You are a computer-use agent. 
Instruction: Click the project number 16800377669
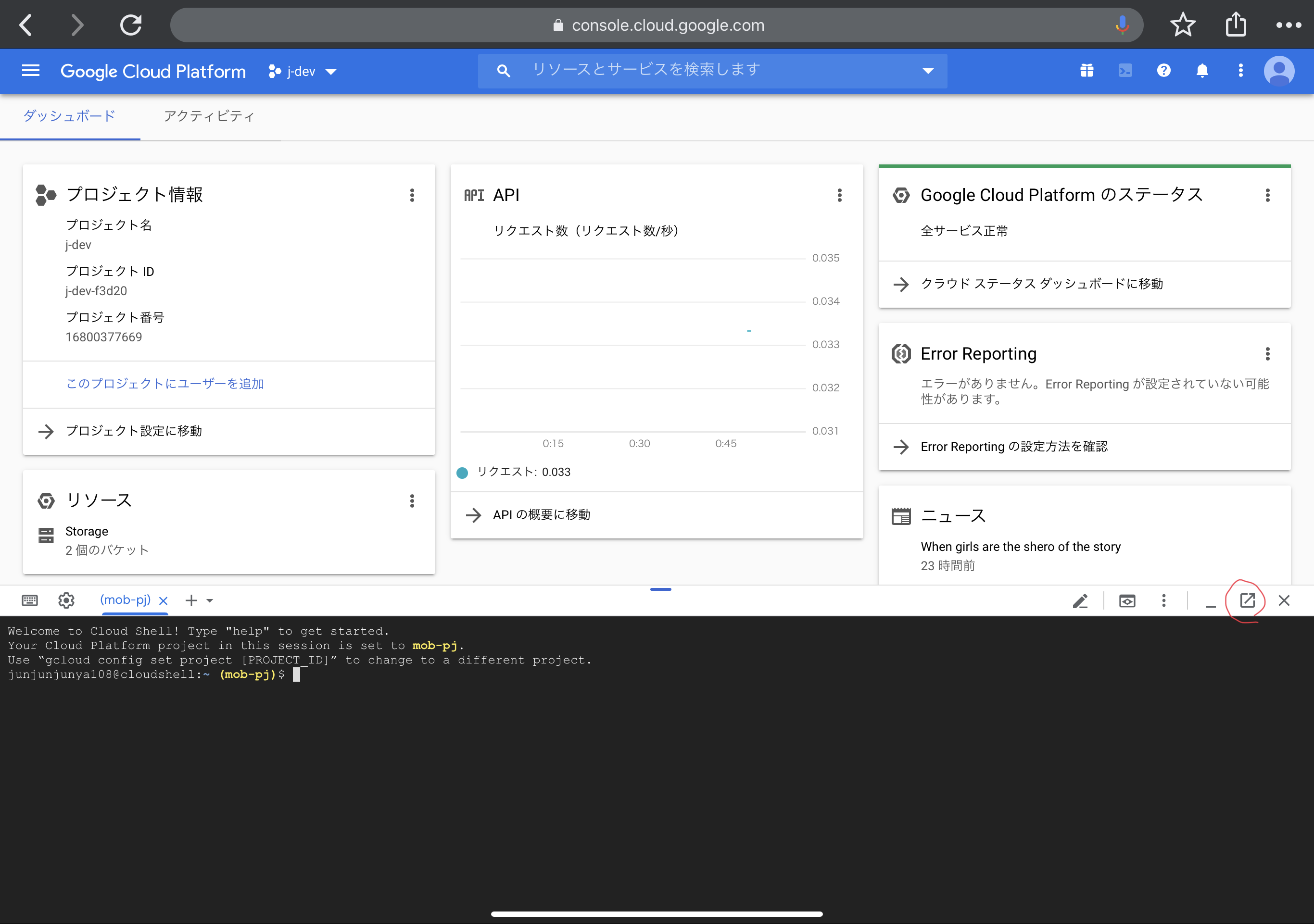103,337
